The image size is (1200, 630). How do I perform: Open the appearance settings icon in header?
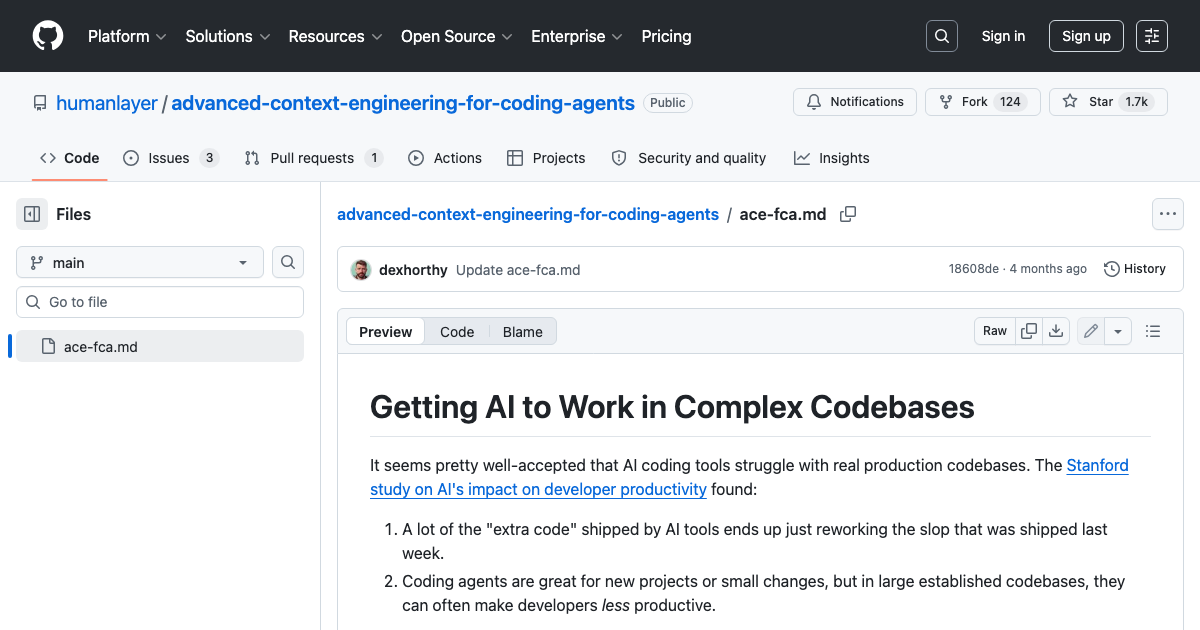[1152, 36]
